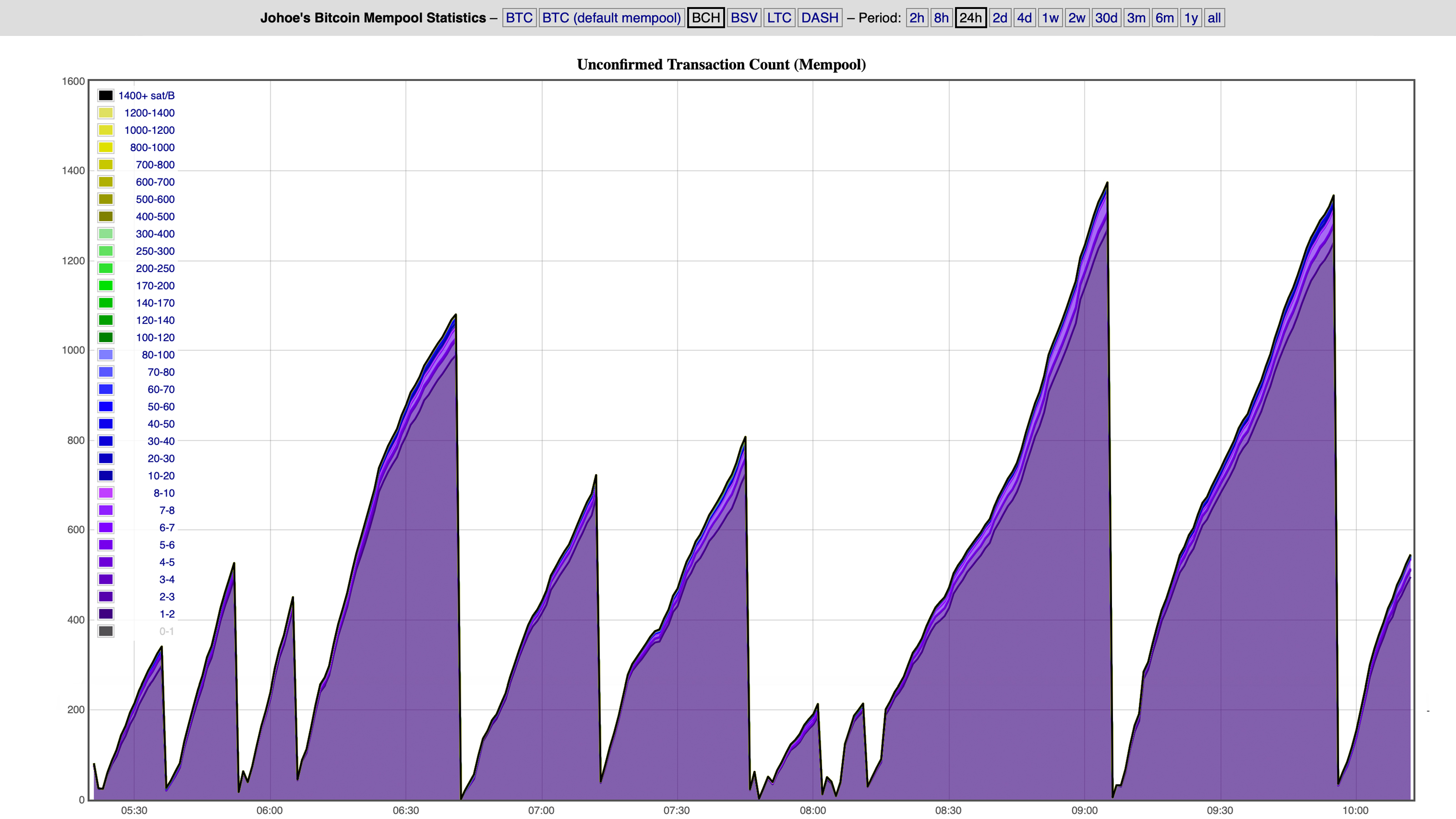Open BTC (default mempool) view
Screen dimensions: 1456x819
point(612,18)
